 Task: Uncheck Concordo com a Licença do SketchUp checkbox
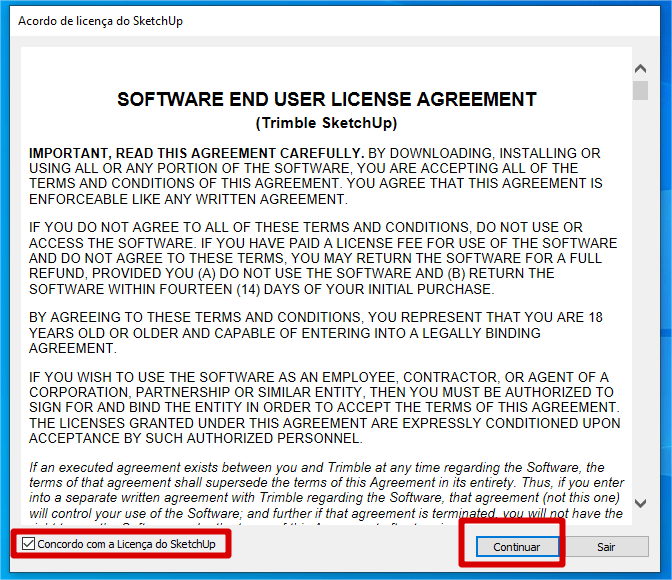pyautogui.click(x=28, y=544)
